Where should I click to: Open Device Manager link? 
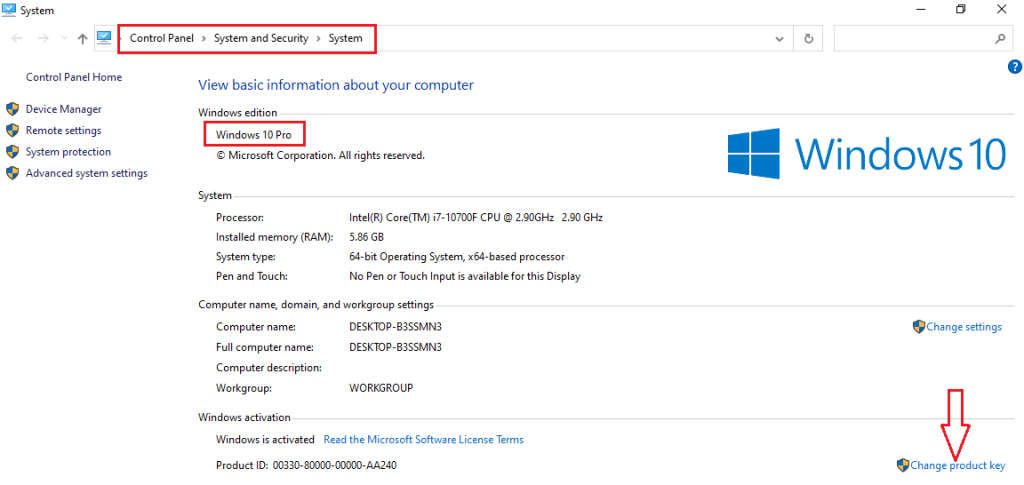[63, 109]
